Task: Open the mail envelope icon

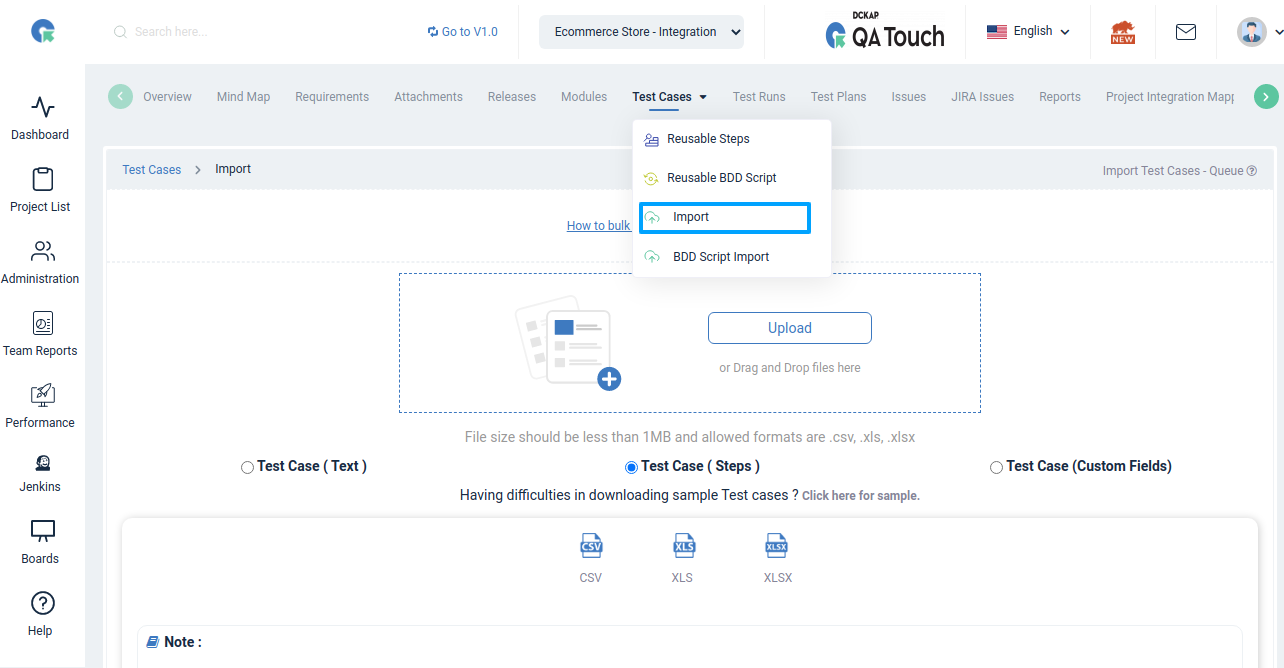Action: (1186, 32)
